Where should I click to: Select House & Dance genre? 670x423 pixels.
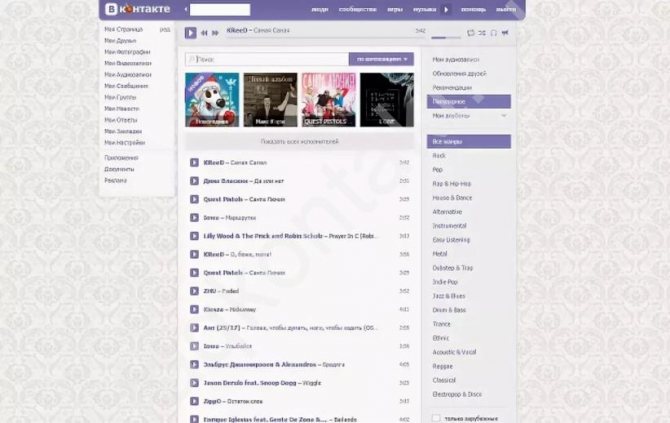click(x=452, y=198)
